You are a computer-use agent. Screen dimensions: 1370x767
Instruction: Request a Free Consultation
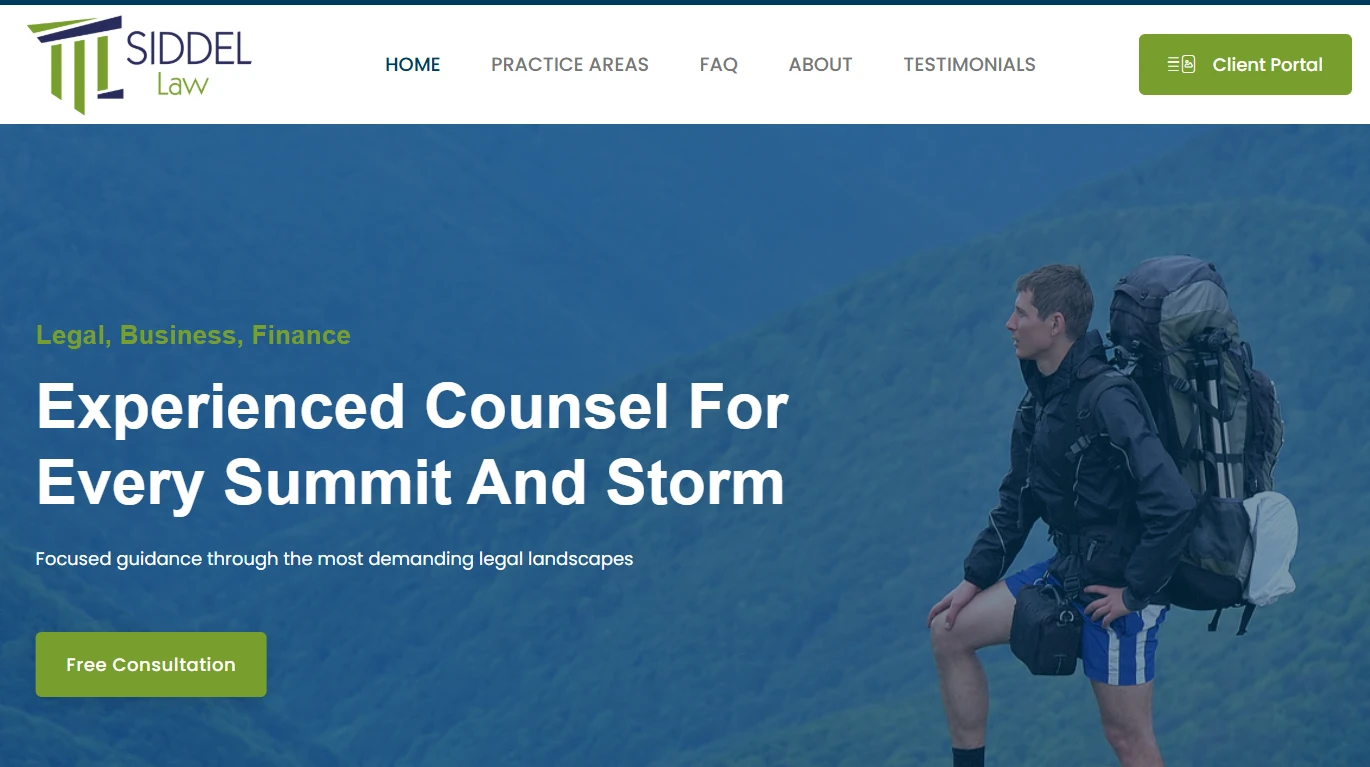[x=151, y=664]
